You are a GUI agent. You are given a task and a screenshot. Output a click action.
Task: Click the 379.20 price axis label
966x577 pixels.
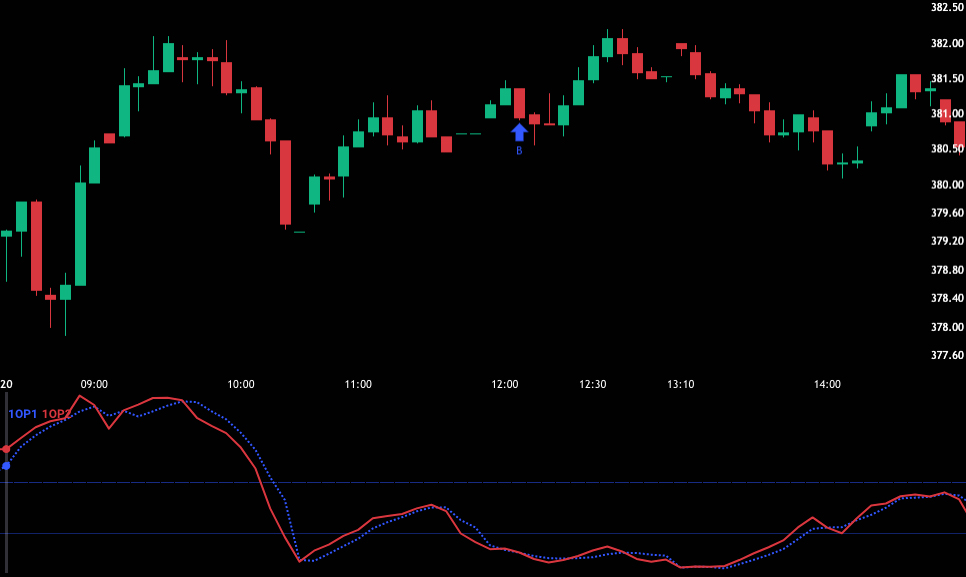pos(947,241)
